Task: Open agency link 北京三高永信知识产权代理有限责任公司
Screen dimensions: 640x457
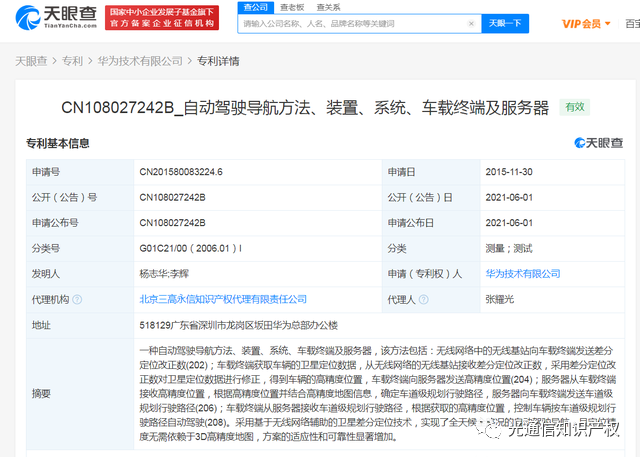Action: pos(223,299)
